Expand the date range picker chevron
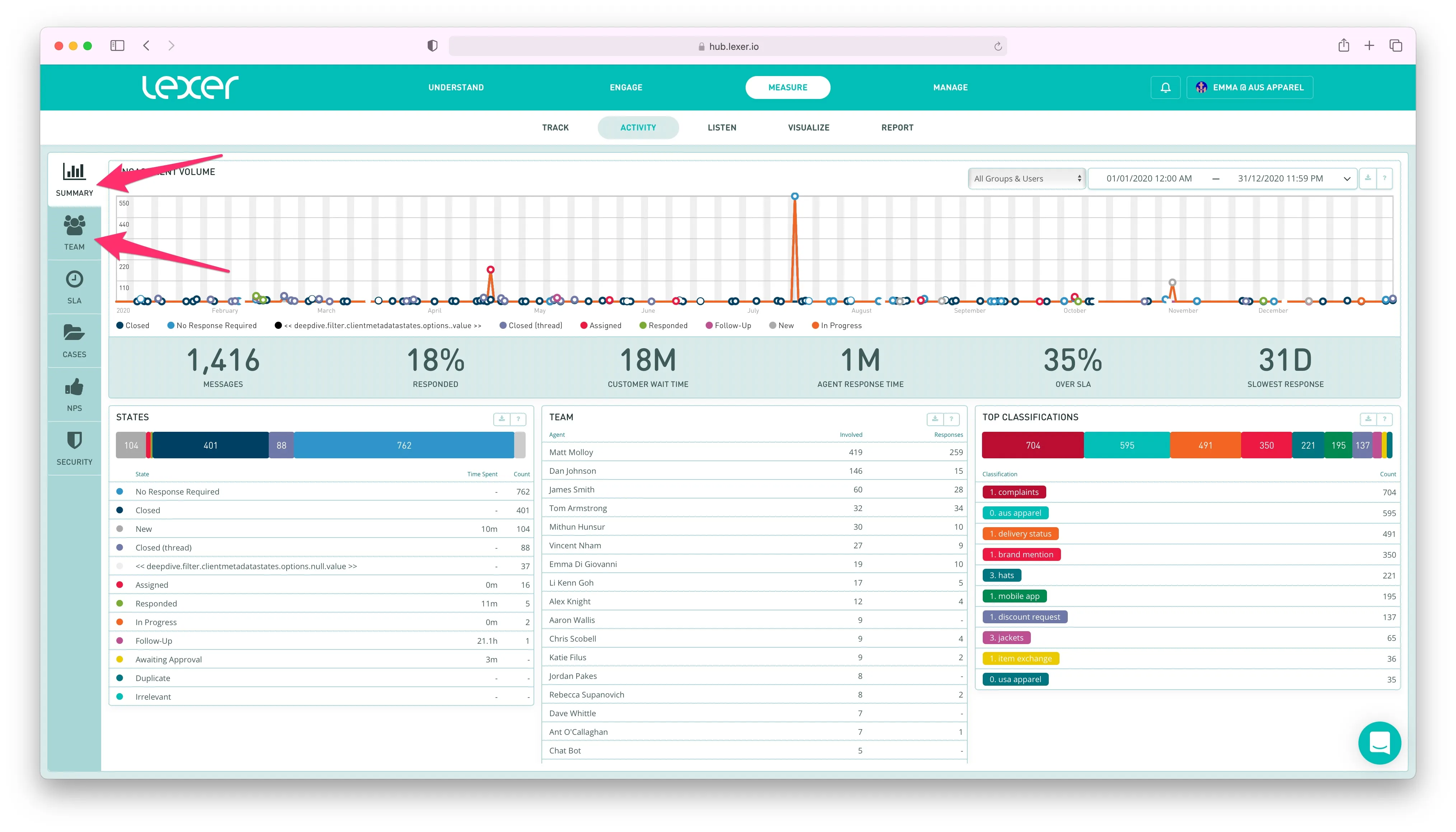This screenshot has width=1456, height=832. coord(1346,179)
